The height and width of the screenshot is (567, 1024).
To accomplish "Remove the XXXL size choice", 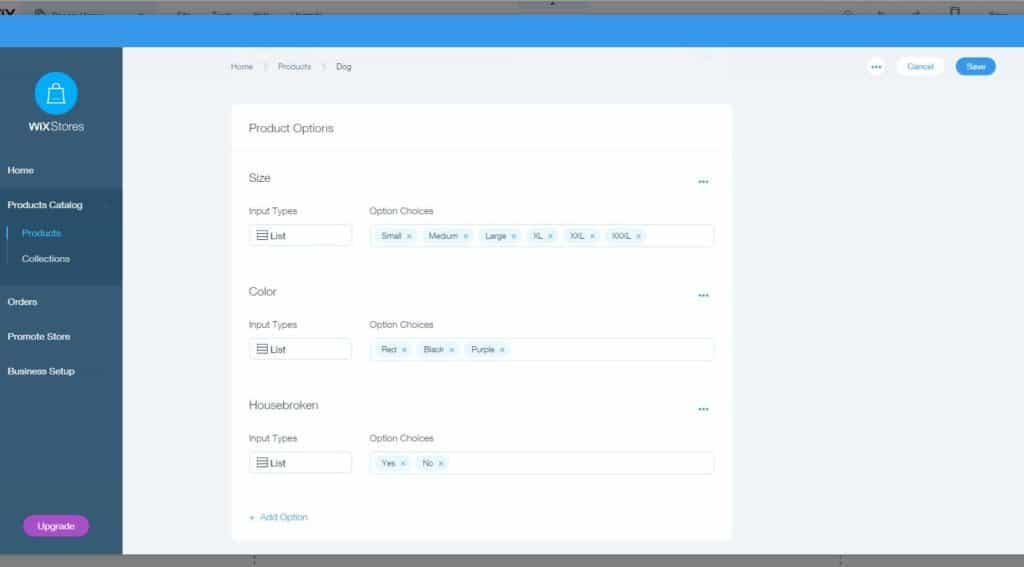I will click(639, 236).
